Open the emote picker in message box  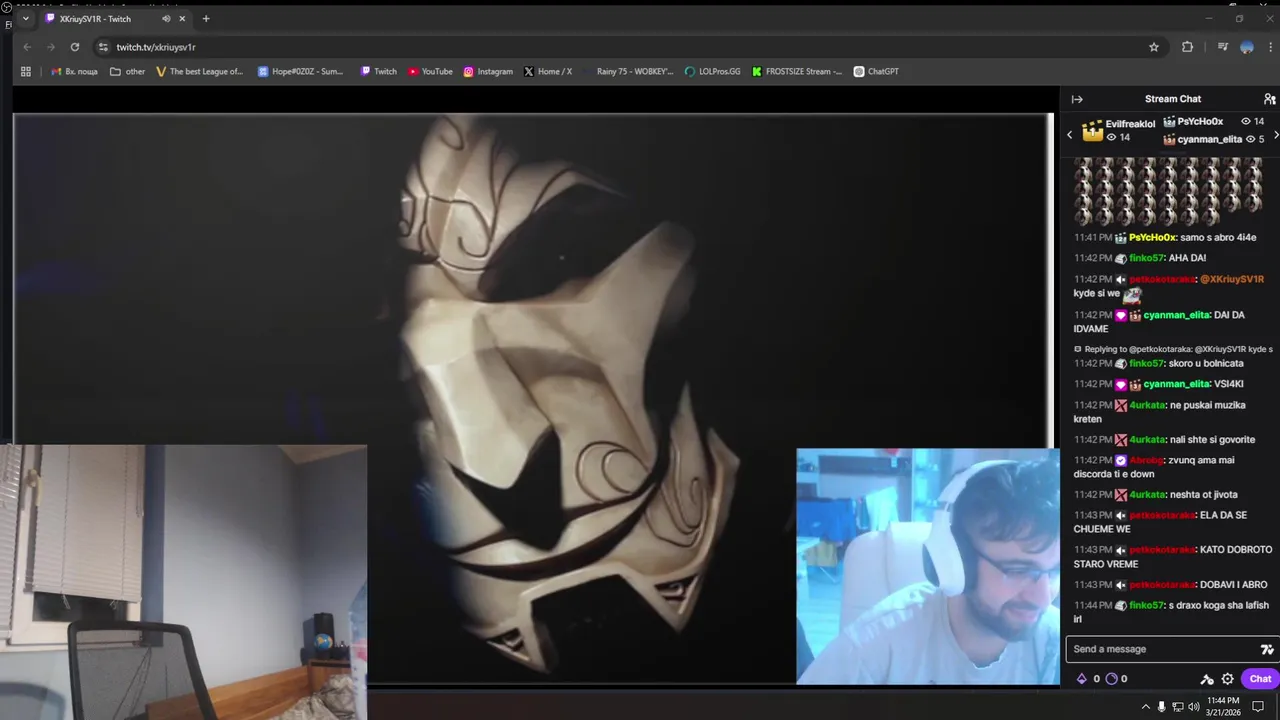[x=1267, y=649]
